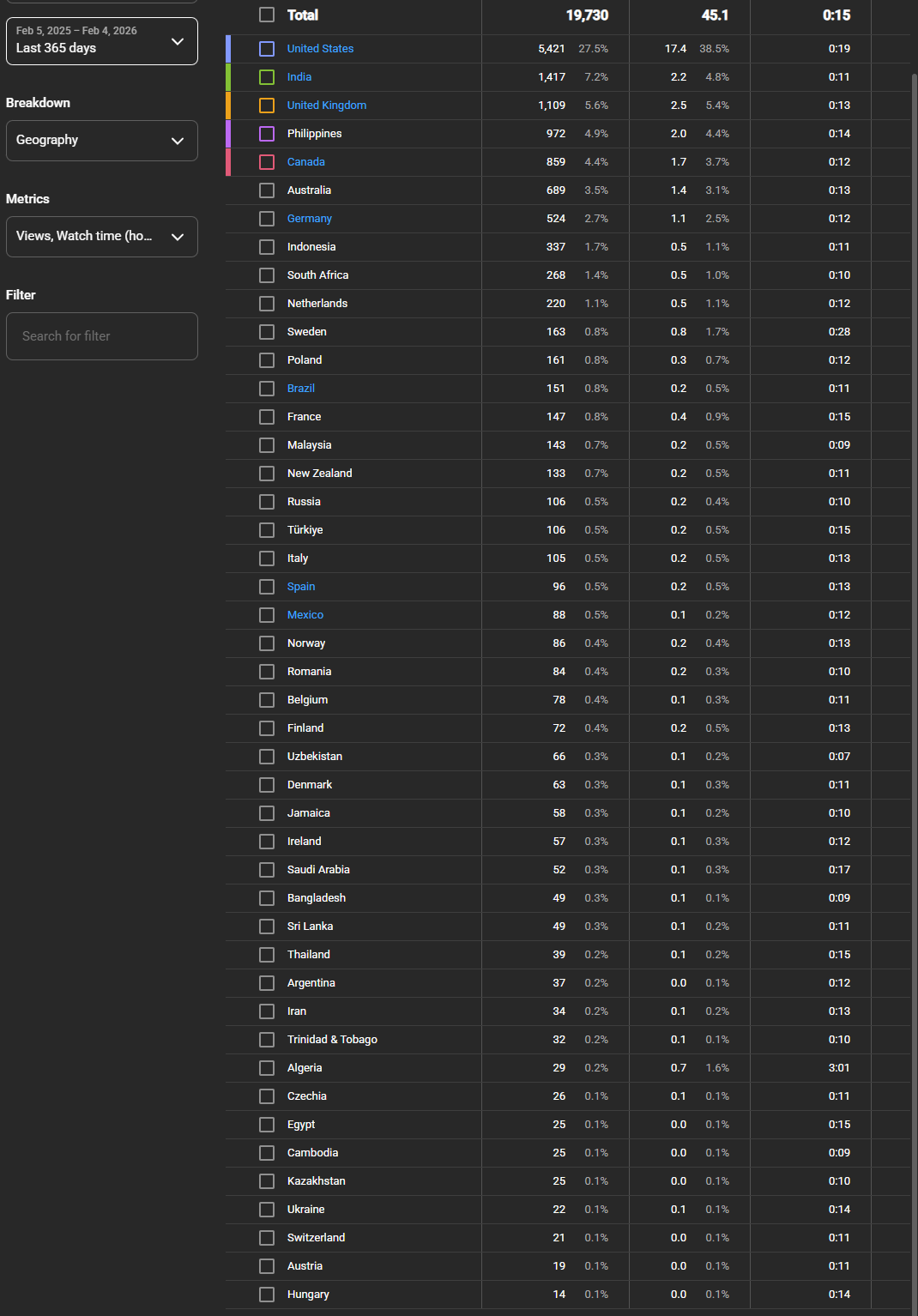Select the Sweden row checkbox
This screenshot has height=1316, width=918.
pos(267,332)
